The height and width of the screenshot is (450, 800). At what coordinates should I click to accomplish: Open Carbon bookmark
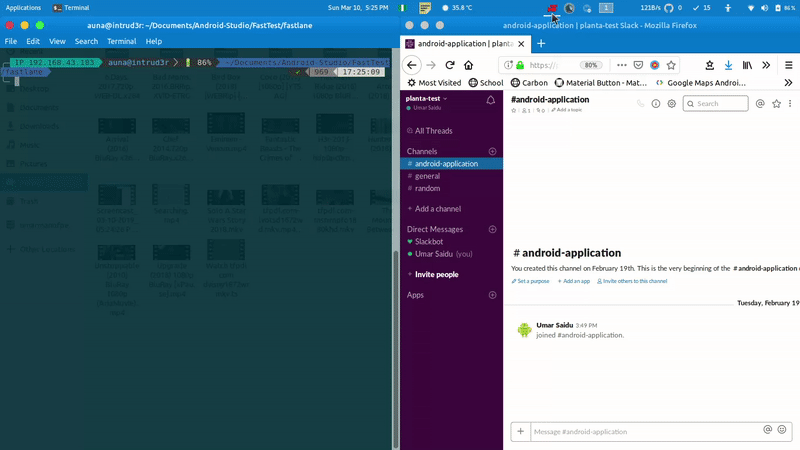point(529,83)
